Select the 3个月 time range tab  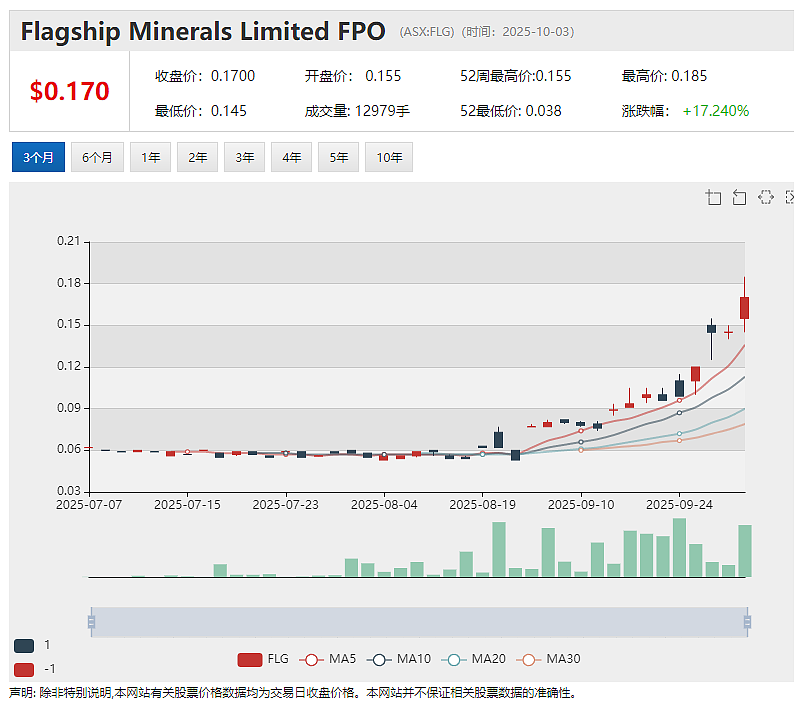(x=38, y=157)
